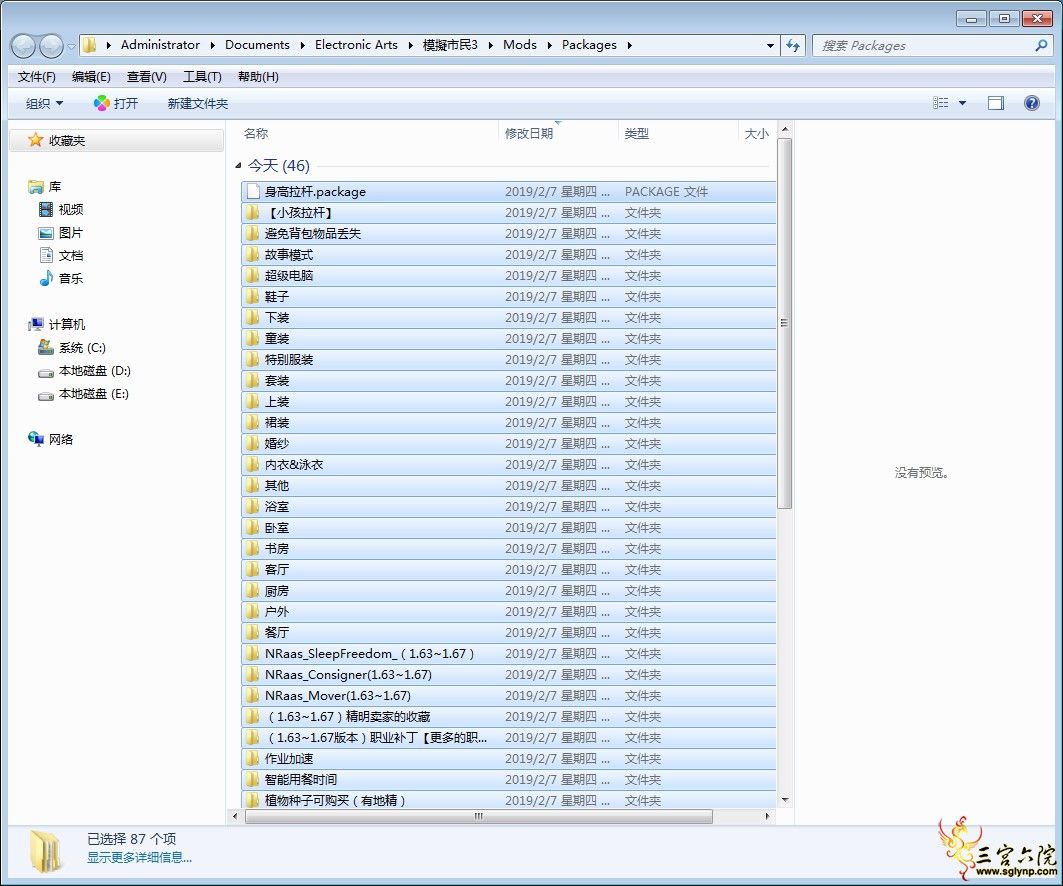Toggle the preview pane icon
1063x886 pixels.
(x=995, y=103)
